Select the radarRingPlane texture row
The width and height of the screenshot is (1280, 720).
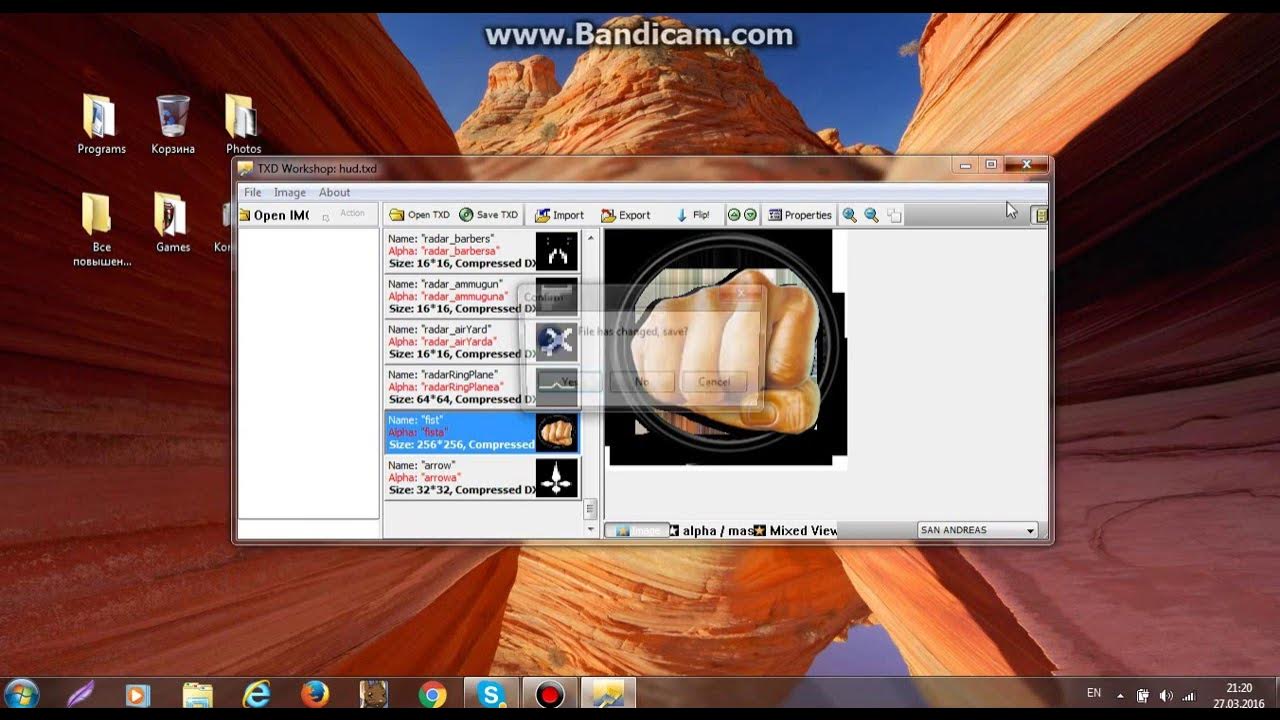[482, 387]
